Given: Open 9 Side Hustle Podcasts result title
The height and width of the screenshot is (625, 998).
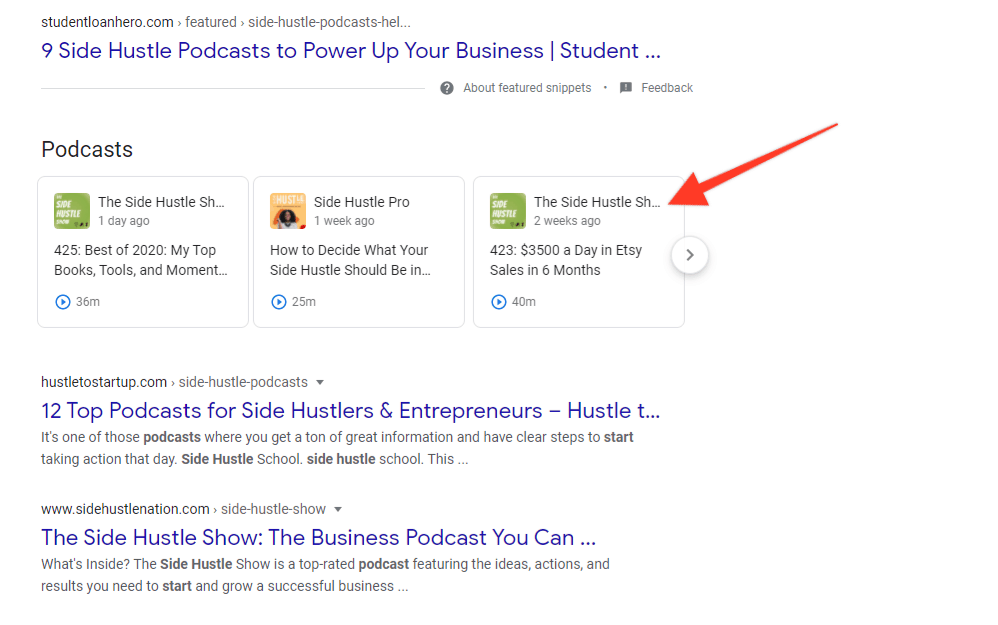Looking at the screenshot, I should (351, 51).
